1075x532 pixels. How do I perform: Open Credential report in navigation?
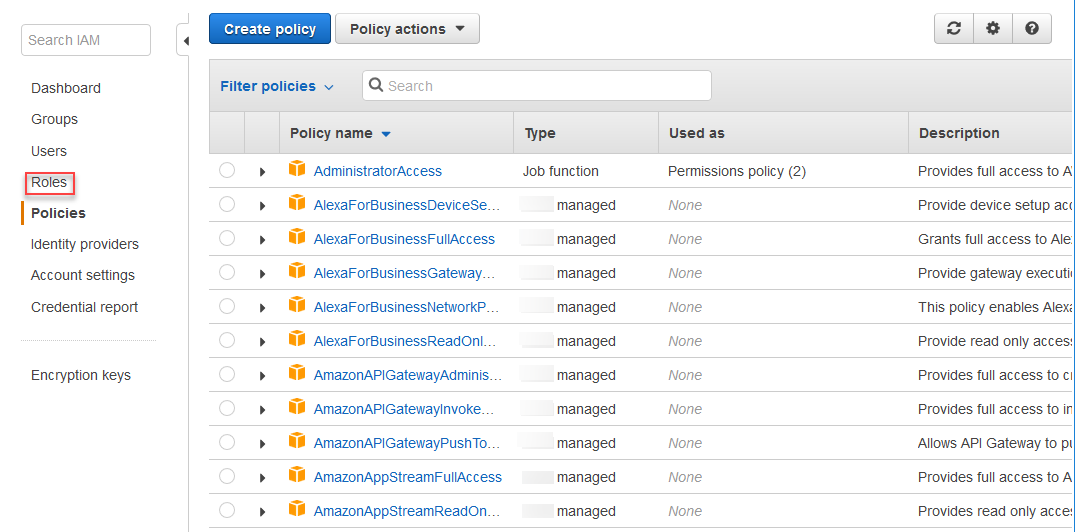84,307
